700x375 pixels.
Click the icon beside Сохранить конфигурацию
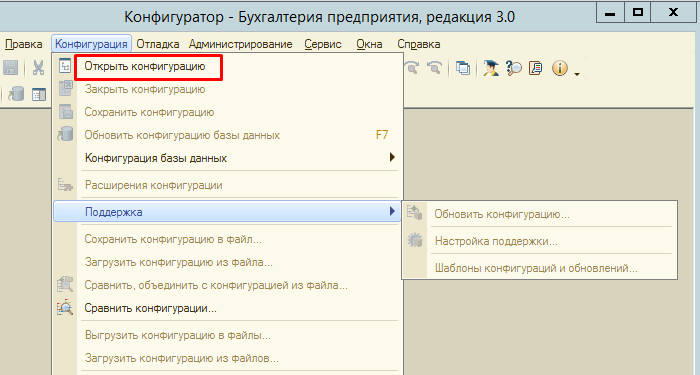click(x=66, y=112)
